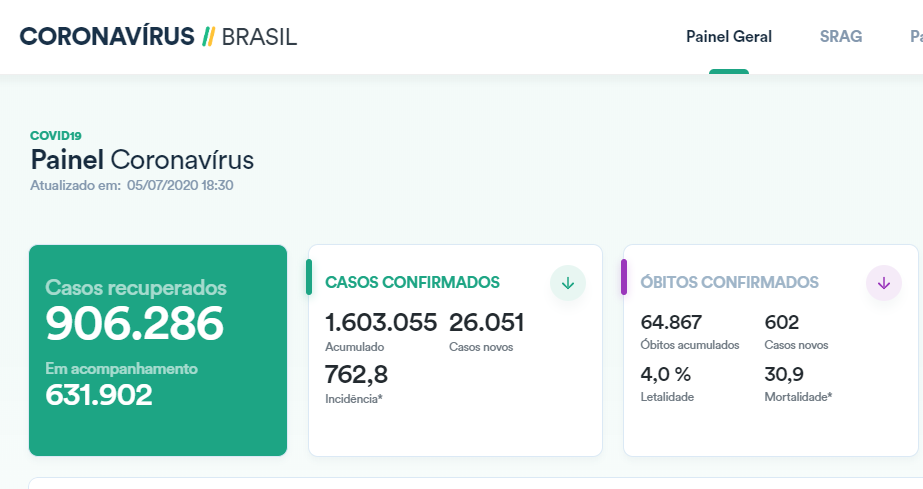The height and width of the screenshot is (489, 923).
Task: Click the 762,8 Incidência value
Action: click(x=357, y=375)
